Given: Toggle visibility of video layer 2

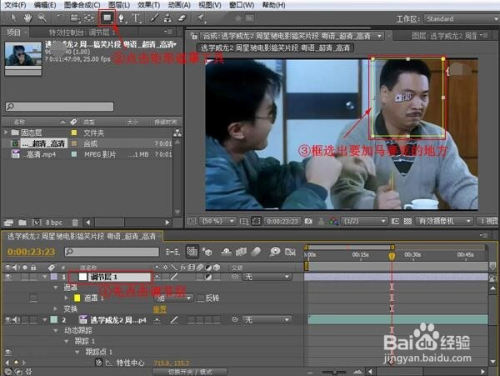Looking at the screenshot, I should pos(8,320).
